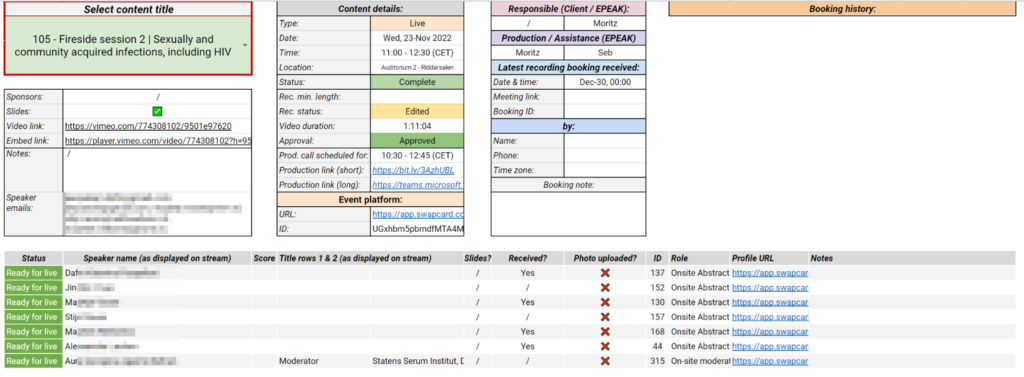Open Profile URL link for ID 315
The image size is (1024, 377).
pyautogui.click(x=770, y=361)
